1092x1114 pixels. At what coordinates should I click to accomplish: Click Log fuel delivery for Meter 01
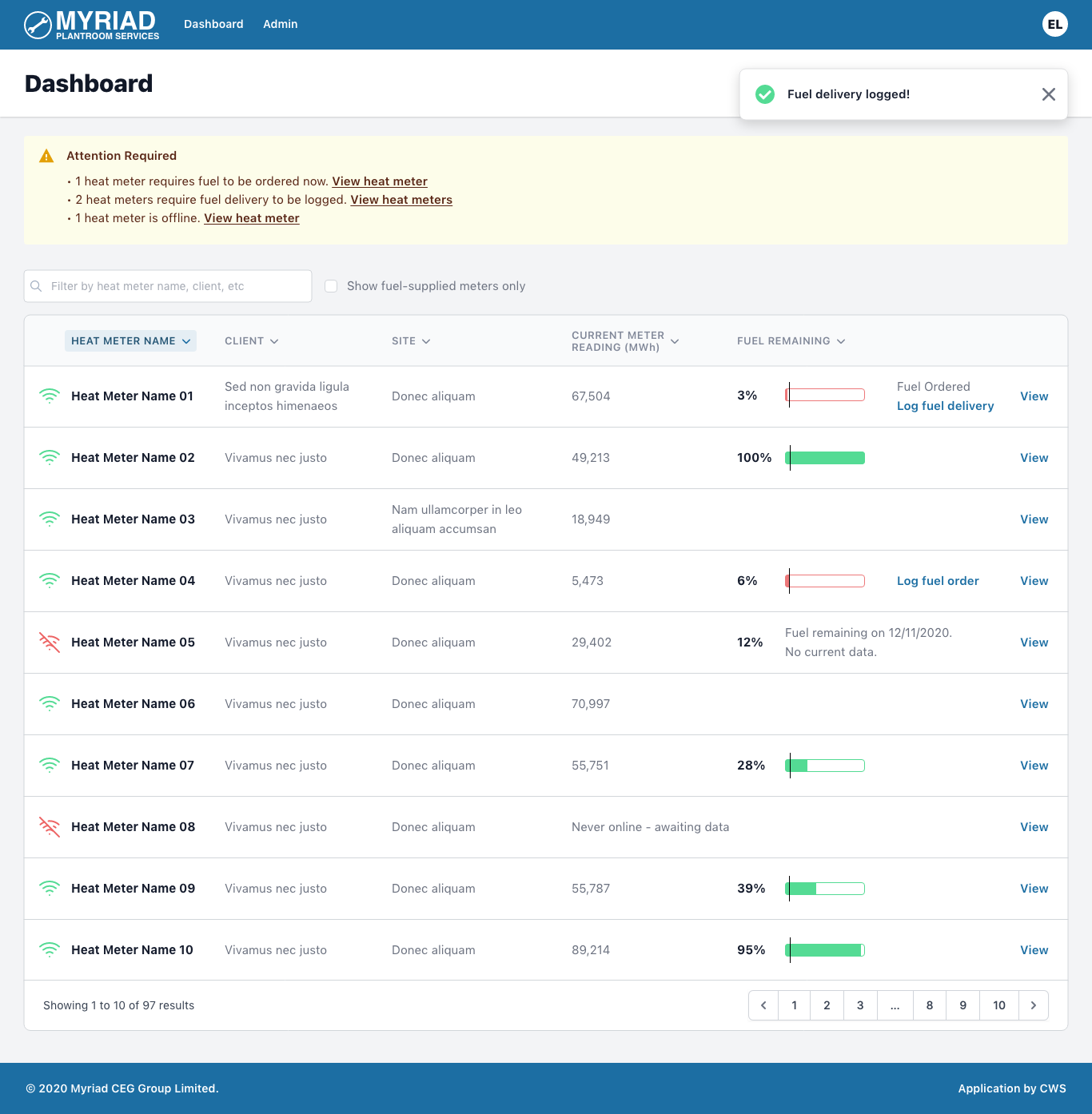tap(945, 406)
